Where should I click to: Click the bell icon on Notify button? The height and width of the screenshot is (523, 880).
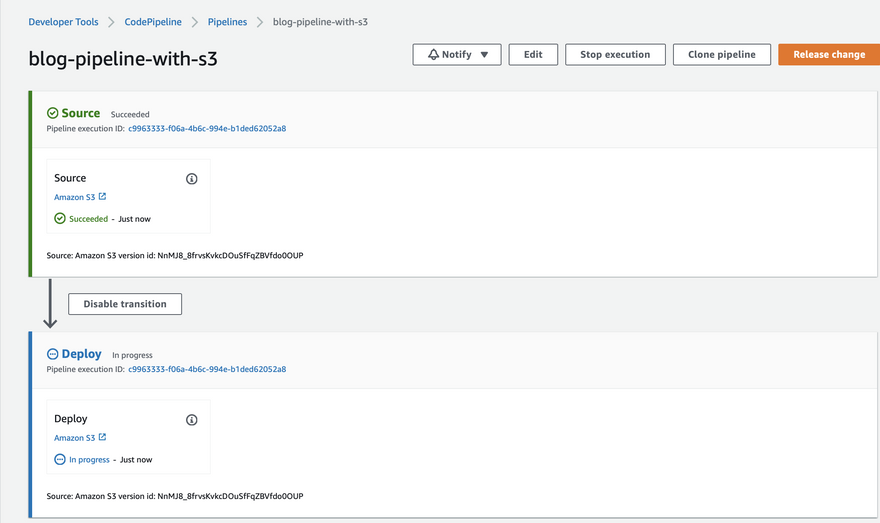(433, 55)
